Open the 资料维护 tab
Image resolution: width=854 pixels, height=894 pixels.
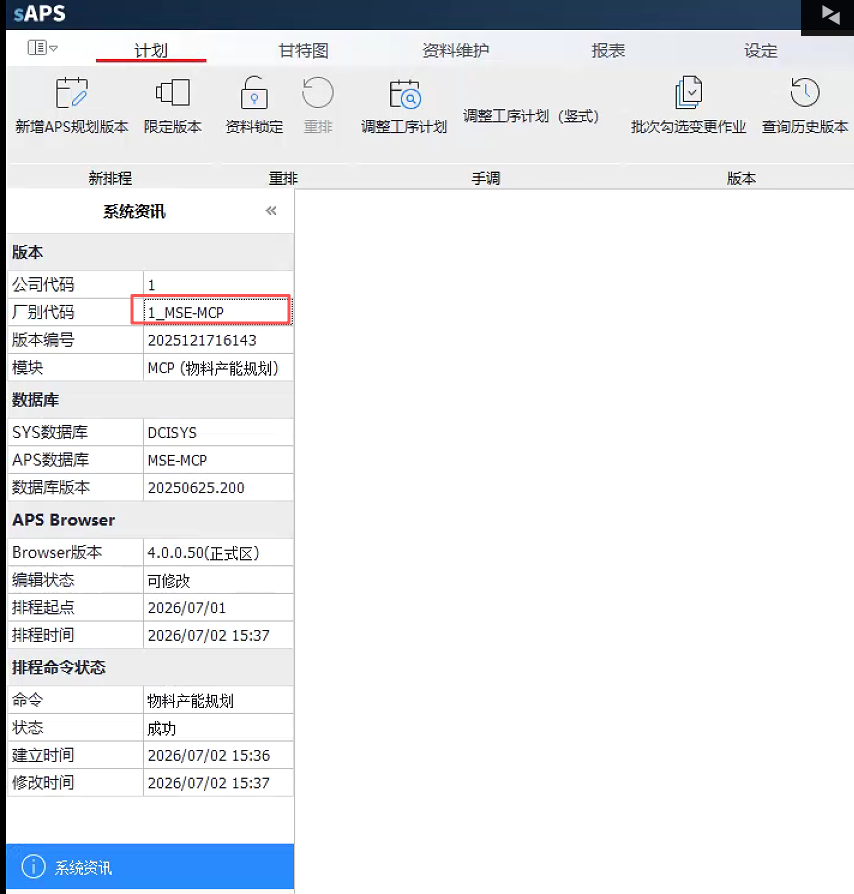456,50
